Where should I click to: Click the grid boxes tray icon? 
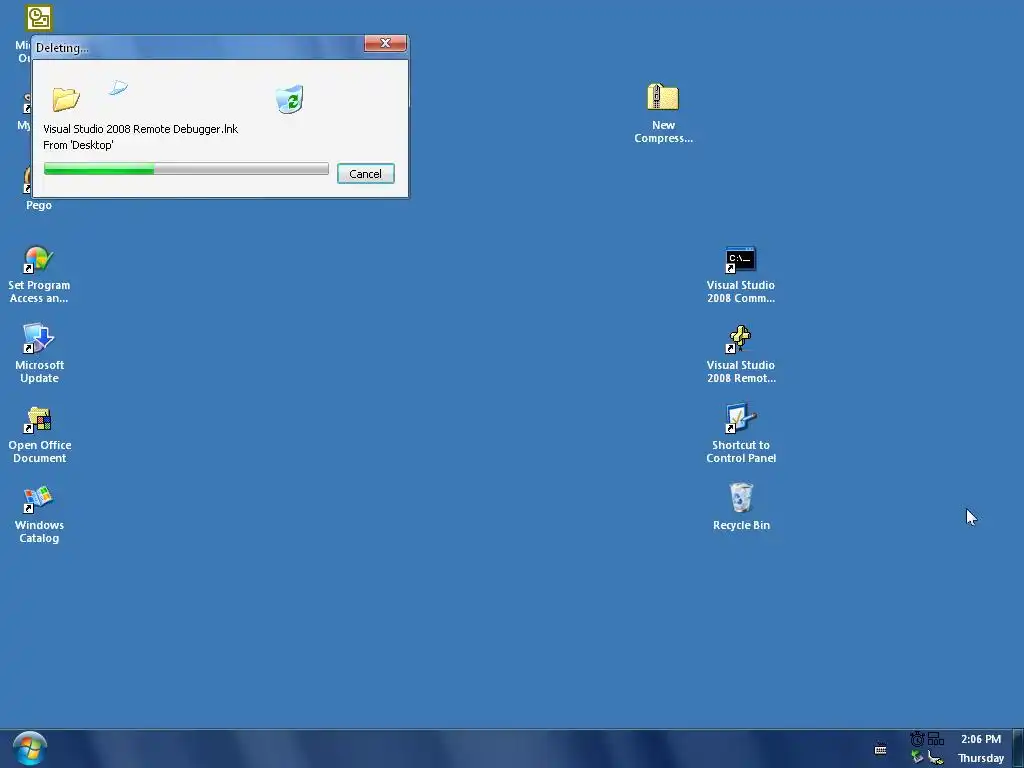(x=936, y=739)
